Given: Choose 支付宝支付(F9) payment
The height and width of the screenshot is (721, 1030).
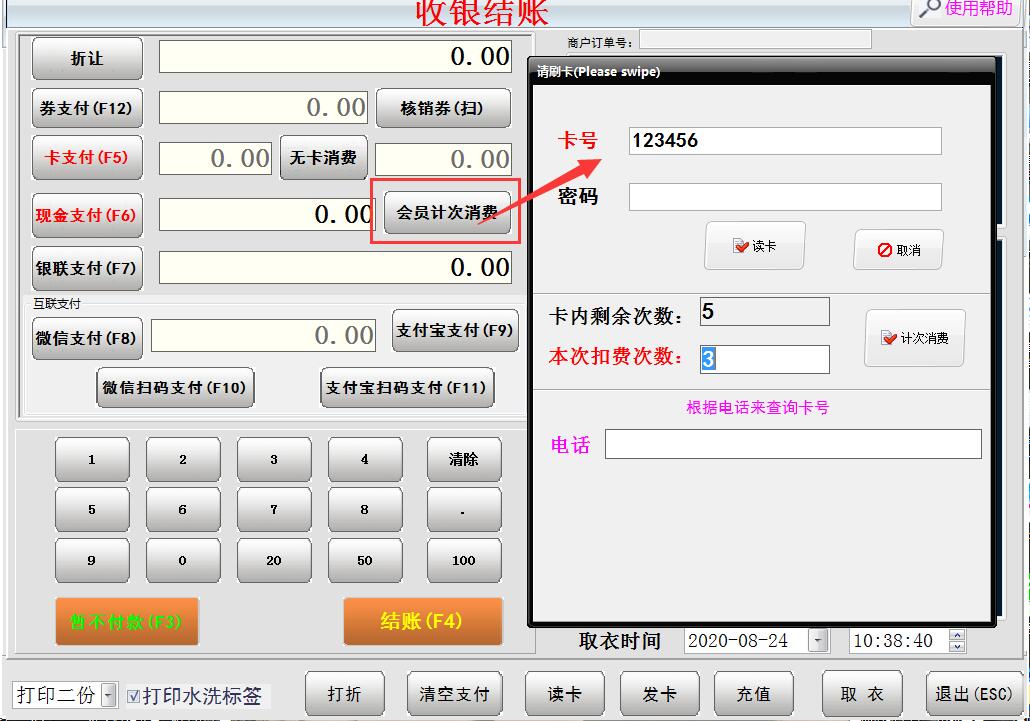Looking at the screenshot, I should coord(454,331).
